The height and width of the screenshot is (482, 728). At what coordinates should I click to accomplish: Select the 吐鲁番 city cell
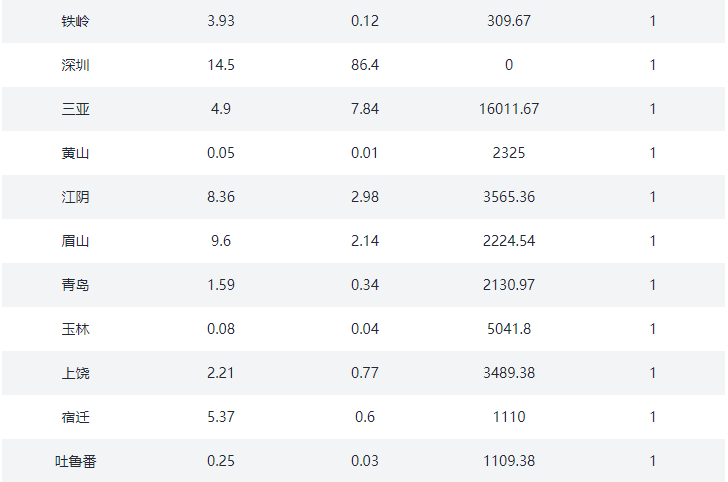click(x=75, y=462)
